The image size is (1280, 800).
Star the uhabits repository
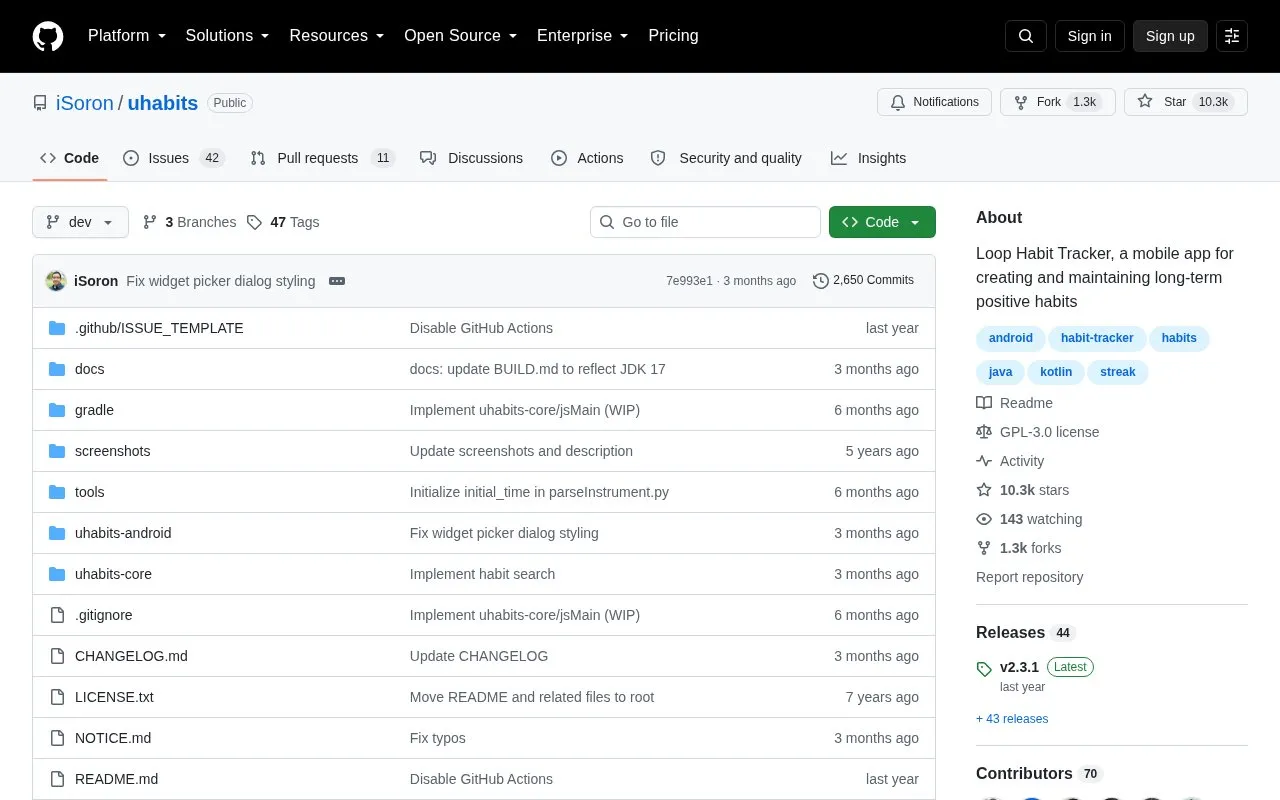click(x=1186, y=102)
